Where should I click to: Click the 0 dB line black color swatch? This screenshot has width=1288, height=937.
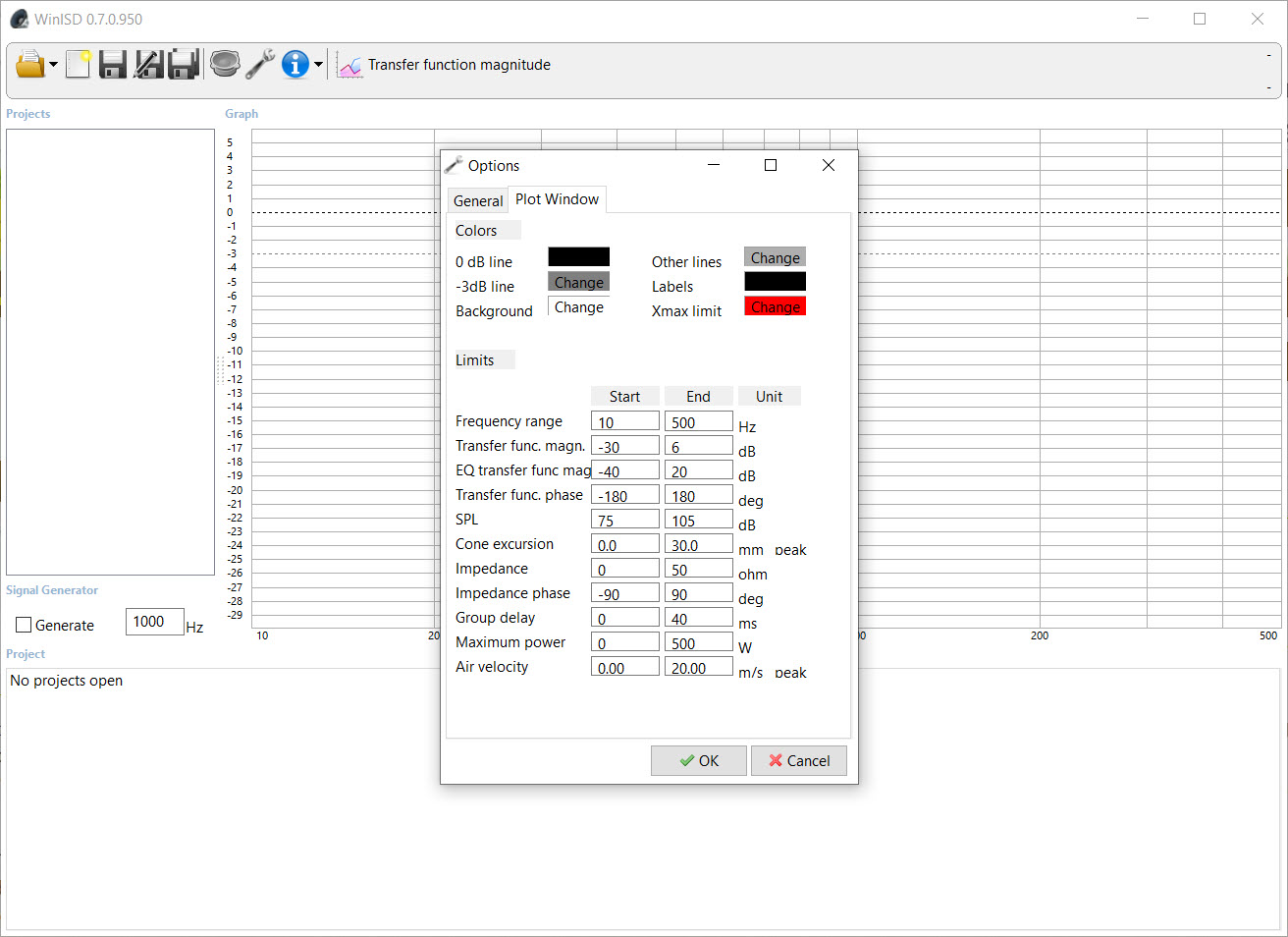[x=578, y=257]
